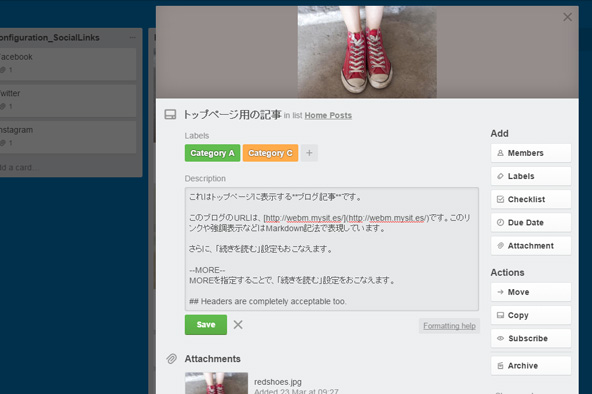The image size is (592, 394).
Task: Open the Labels button in sidebar
Action: pos(531,176)
